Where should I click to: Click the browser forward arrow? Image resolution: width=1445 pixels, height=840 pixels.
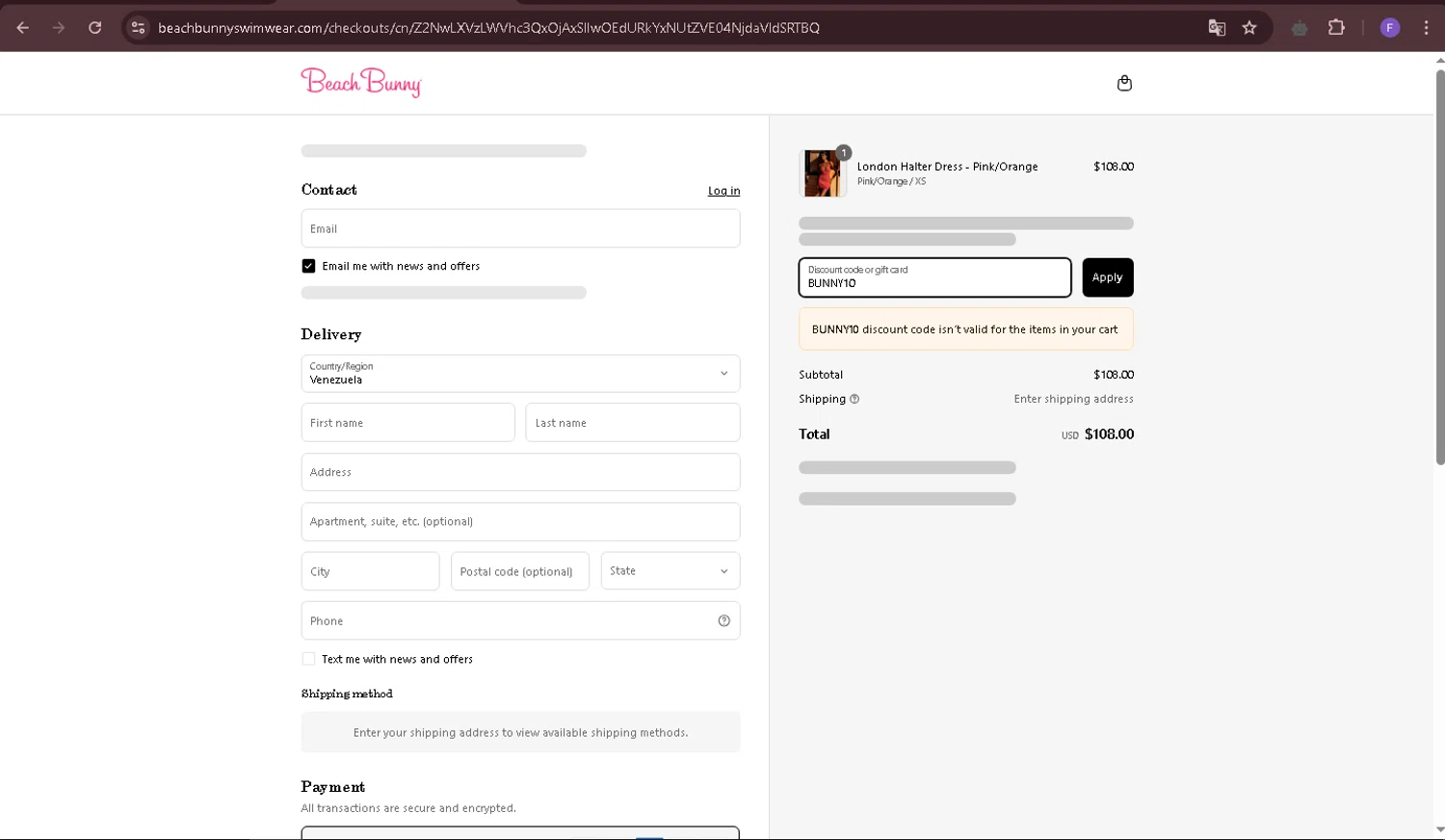(x=59, y=28)
